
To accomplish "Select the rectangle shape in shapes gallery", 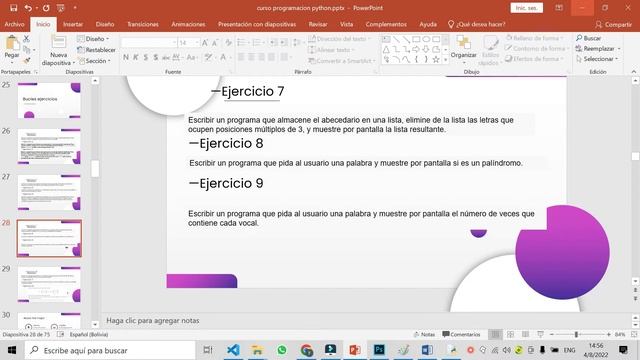I will [416, 39].
